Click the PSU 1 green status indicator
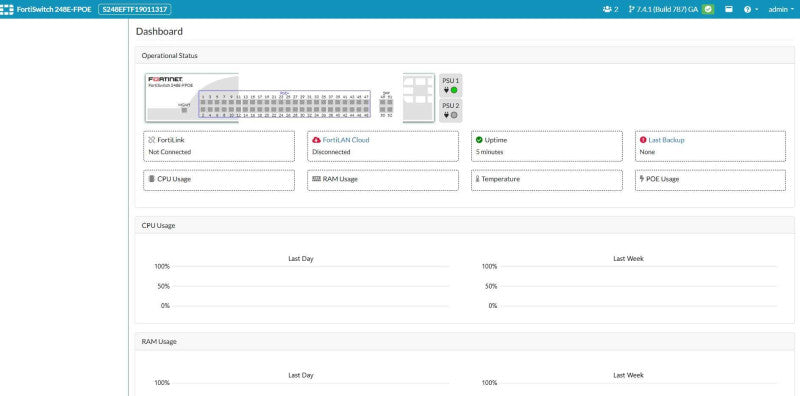Image resolution: width=800 pixels, height=396 pixels. click(454, 90)
